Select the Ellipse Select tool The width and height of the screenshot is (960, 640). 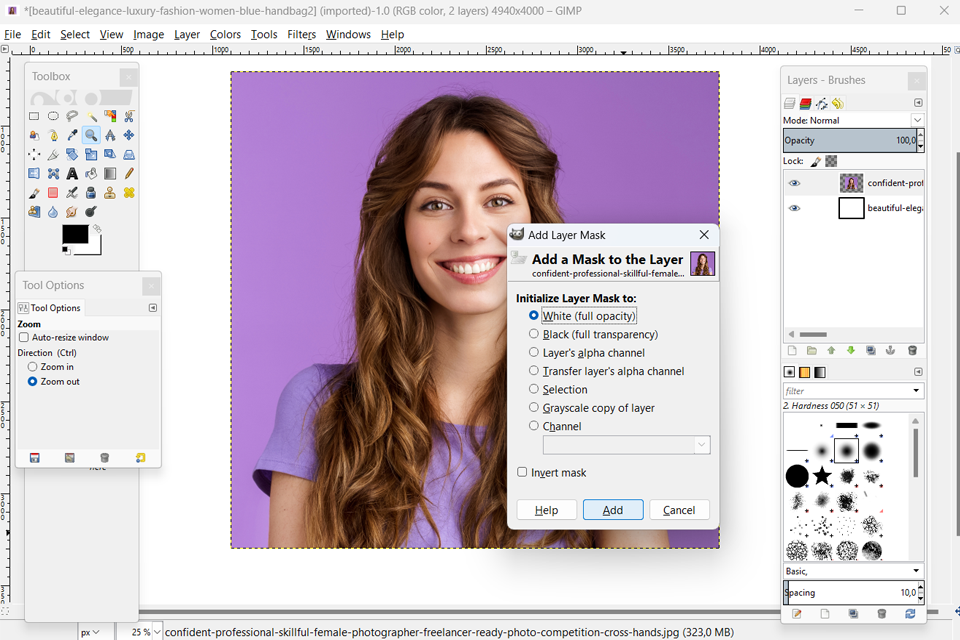pos(53,116)
